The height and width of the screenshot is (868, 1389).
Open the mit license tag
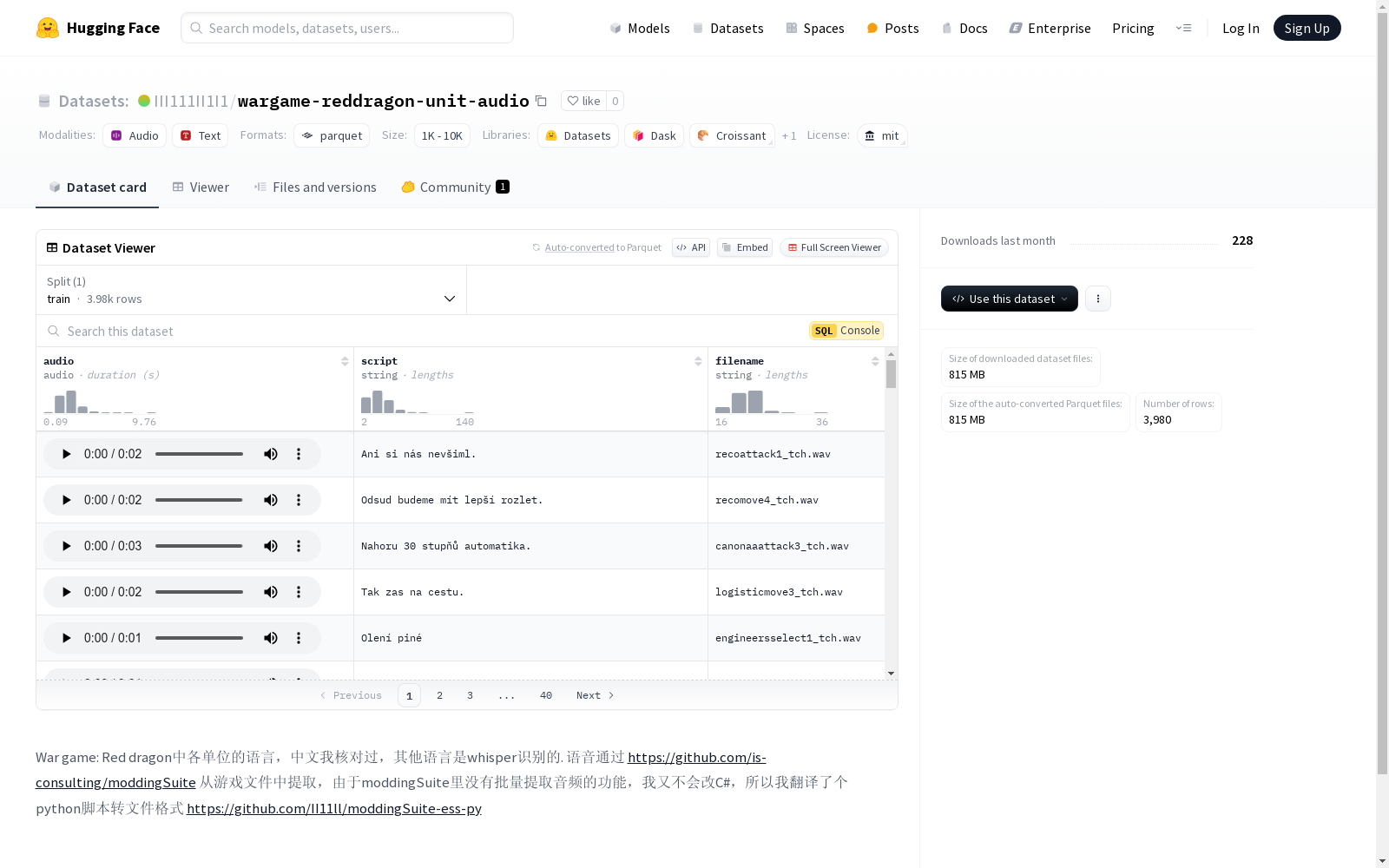pos(882,135)
